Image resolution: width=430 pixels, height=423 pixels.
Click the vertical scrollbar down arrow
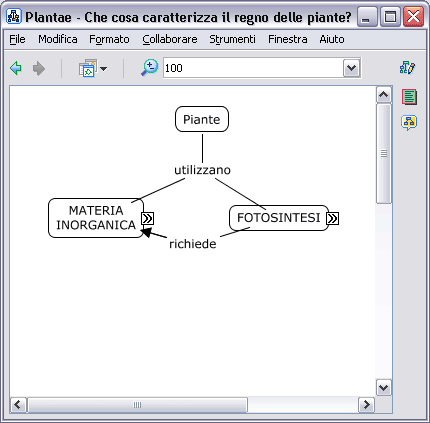[383, 388]
